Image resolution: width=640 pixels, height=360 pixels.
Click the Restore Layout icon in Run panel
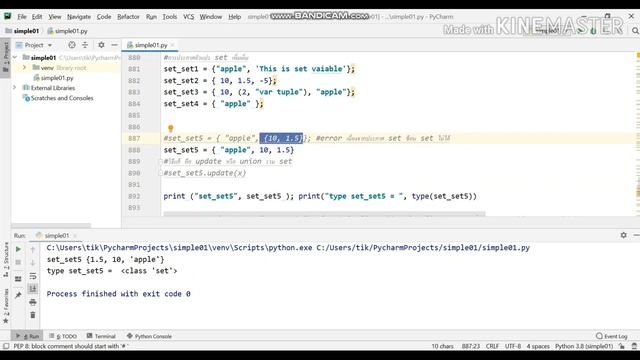(x=18, y=279)
